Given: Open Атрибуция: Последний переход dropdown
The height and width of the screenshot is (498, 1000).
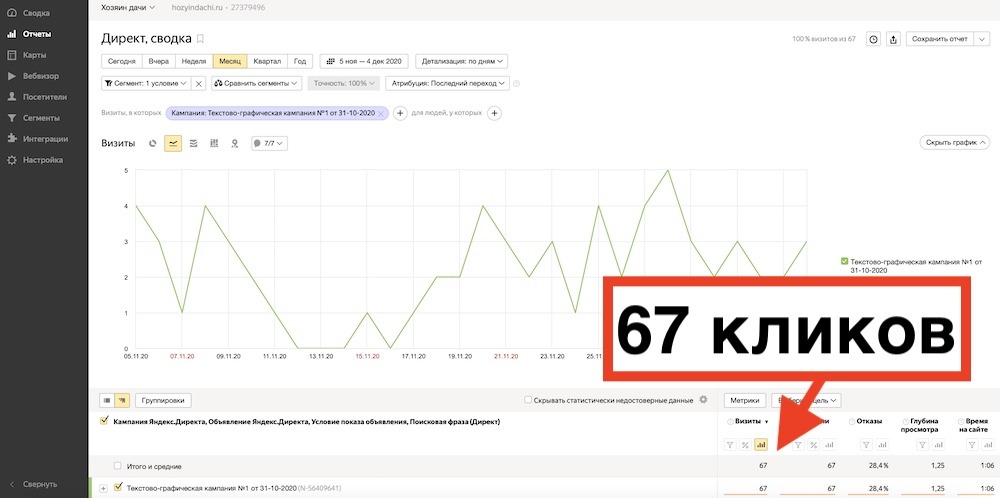Looking at the screenshot, I should click(447, 84).
